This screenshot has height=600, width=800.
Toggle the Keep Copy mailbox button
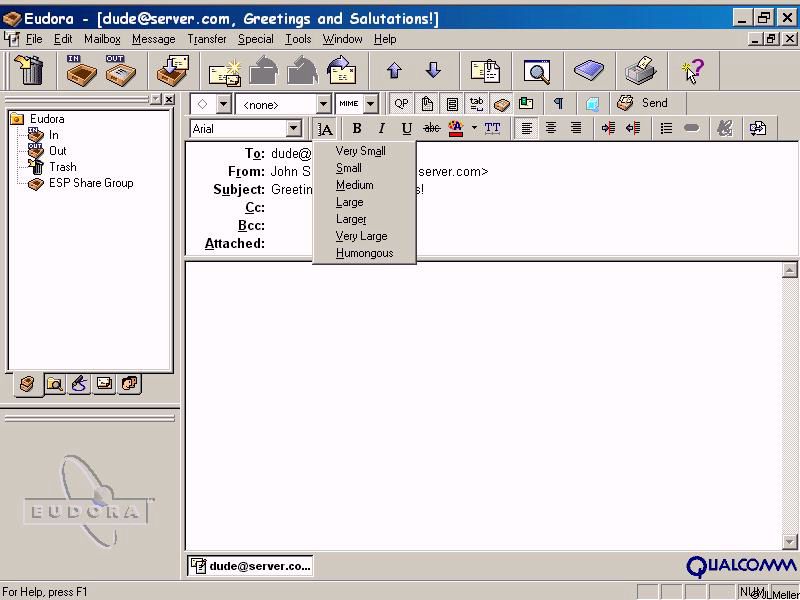502,104
